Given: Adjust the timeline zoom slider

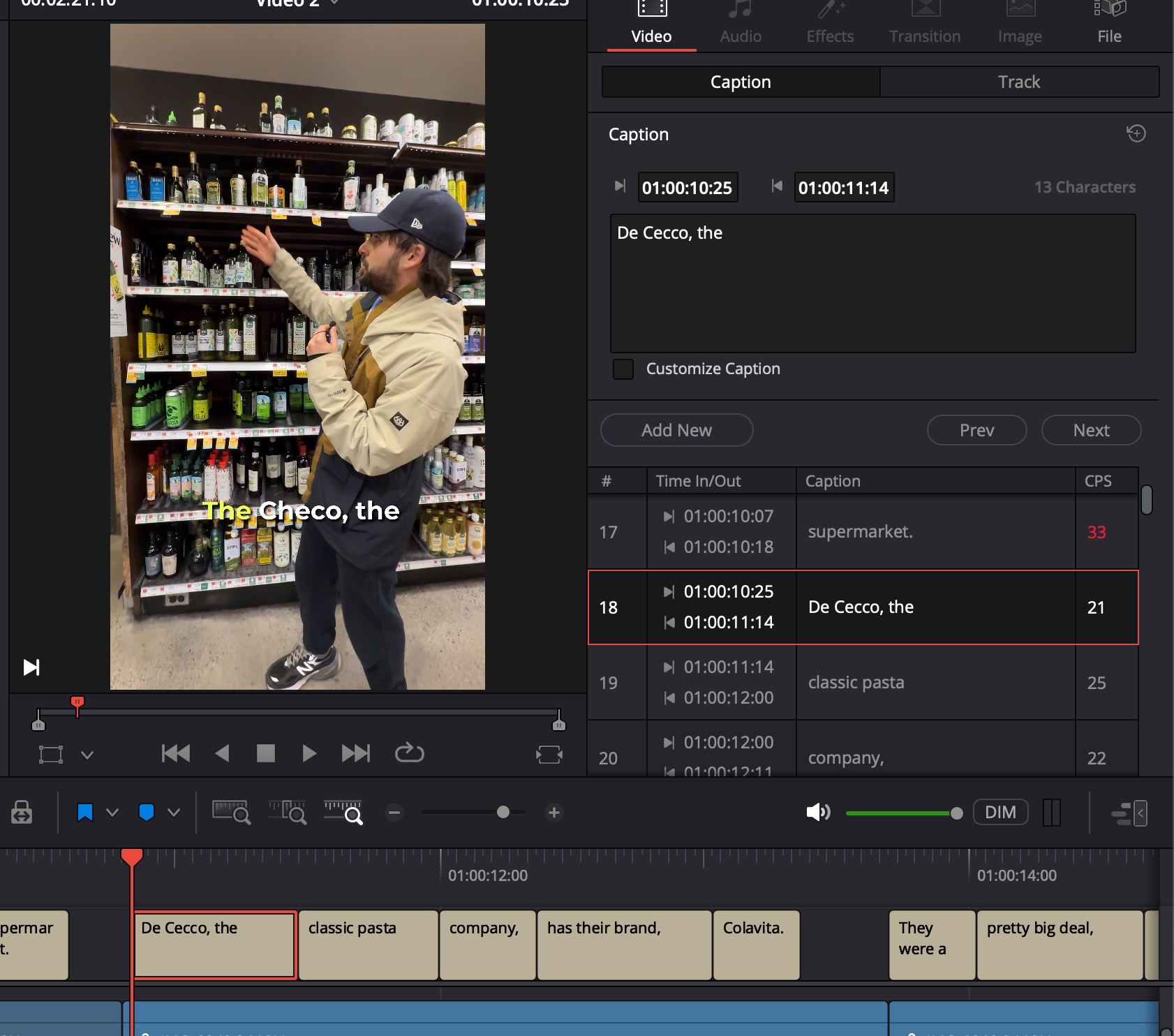Looking at the screenshot, I should point(503,813).
